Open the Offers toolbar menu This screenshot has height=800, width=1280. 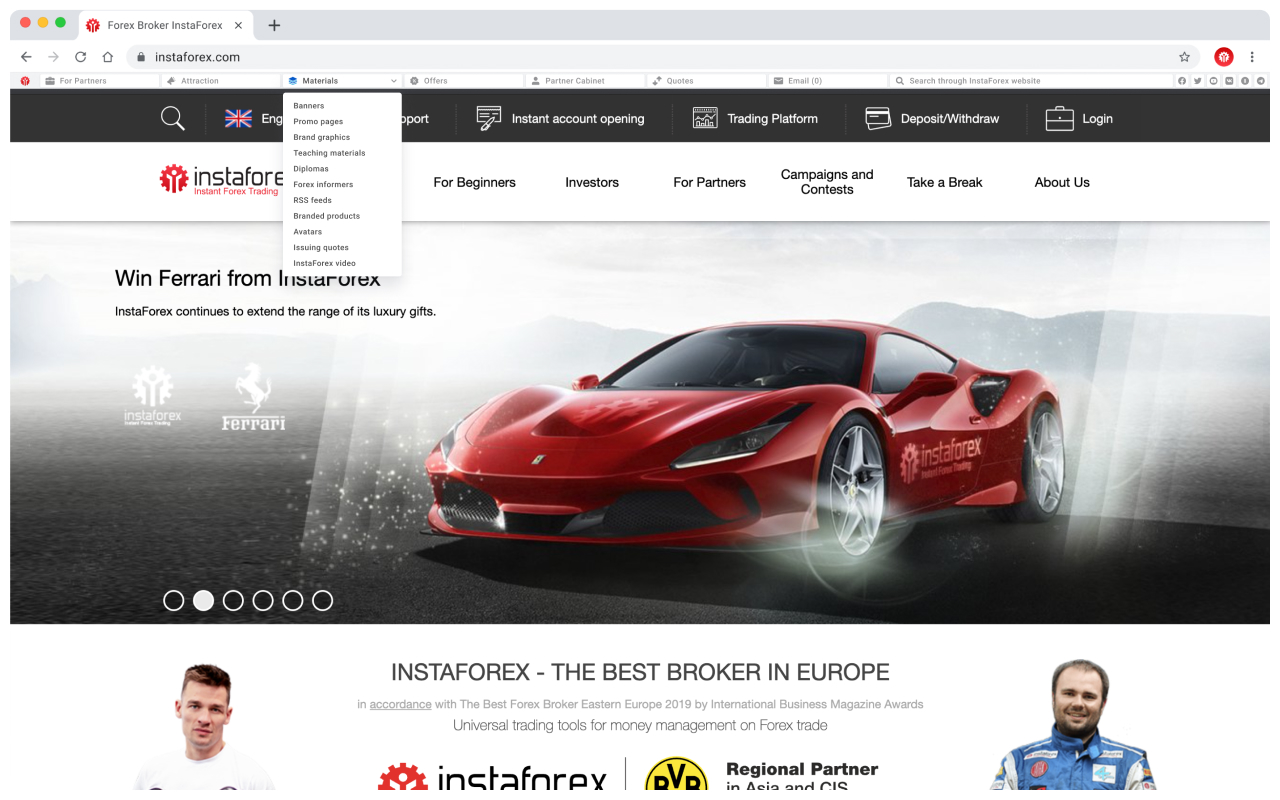(x=464, y=81)
